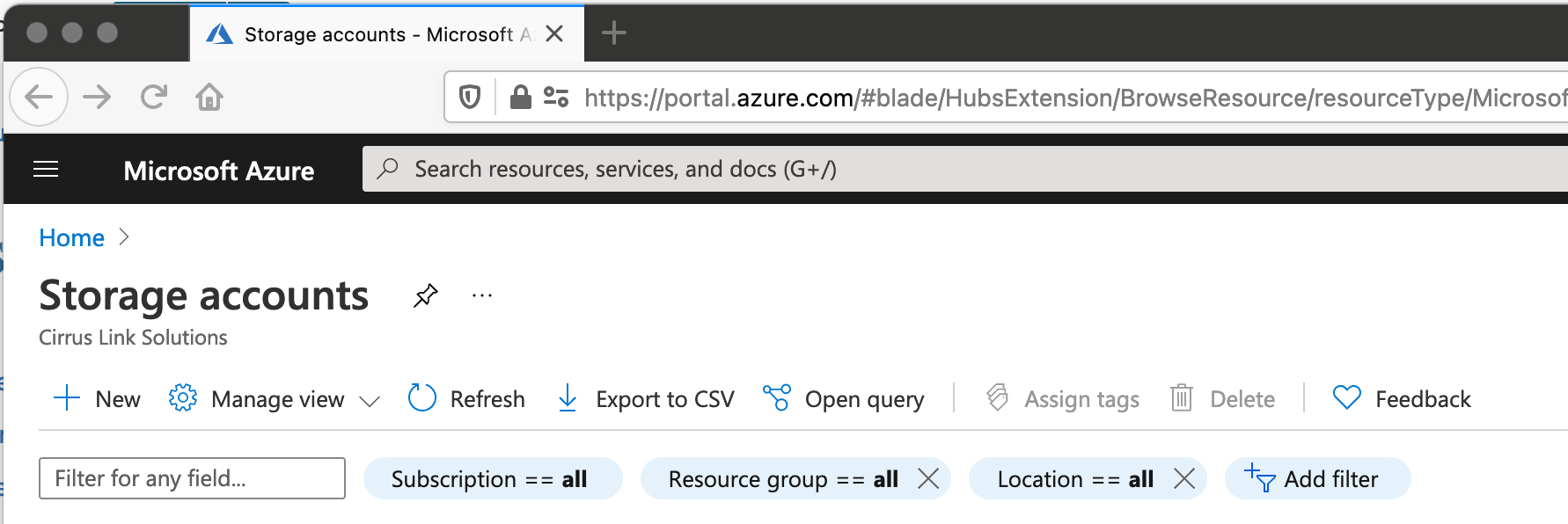Viewport: 1568px width, 524px height.
Task: Click New to create storage account
Action: (97, 399)
